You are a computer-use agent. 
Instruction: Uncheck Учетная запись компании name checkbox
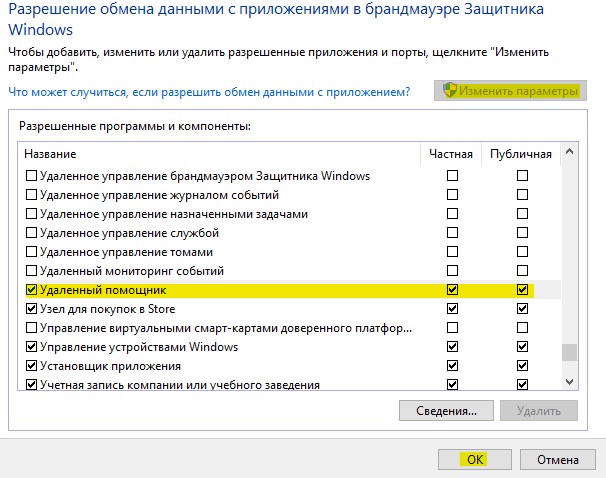click(31, 384)
